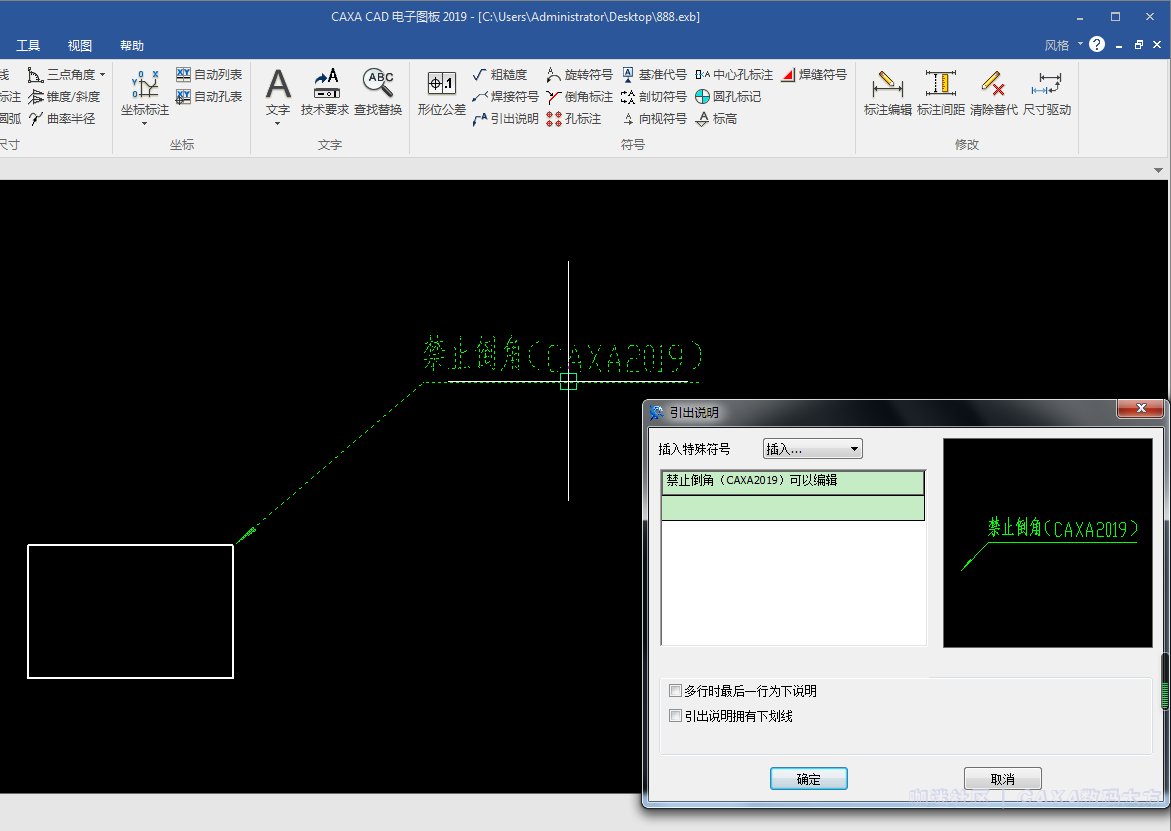Toggle 引出说明拥有下划线 checkbox
The image size is (1171, 831).
[x=676, y=716]
